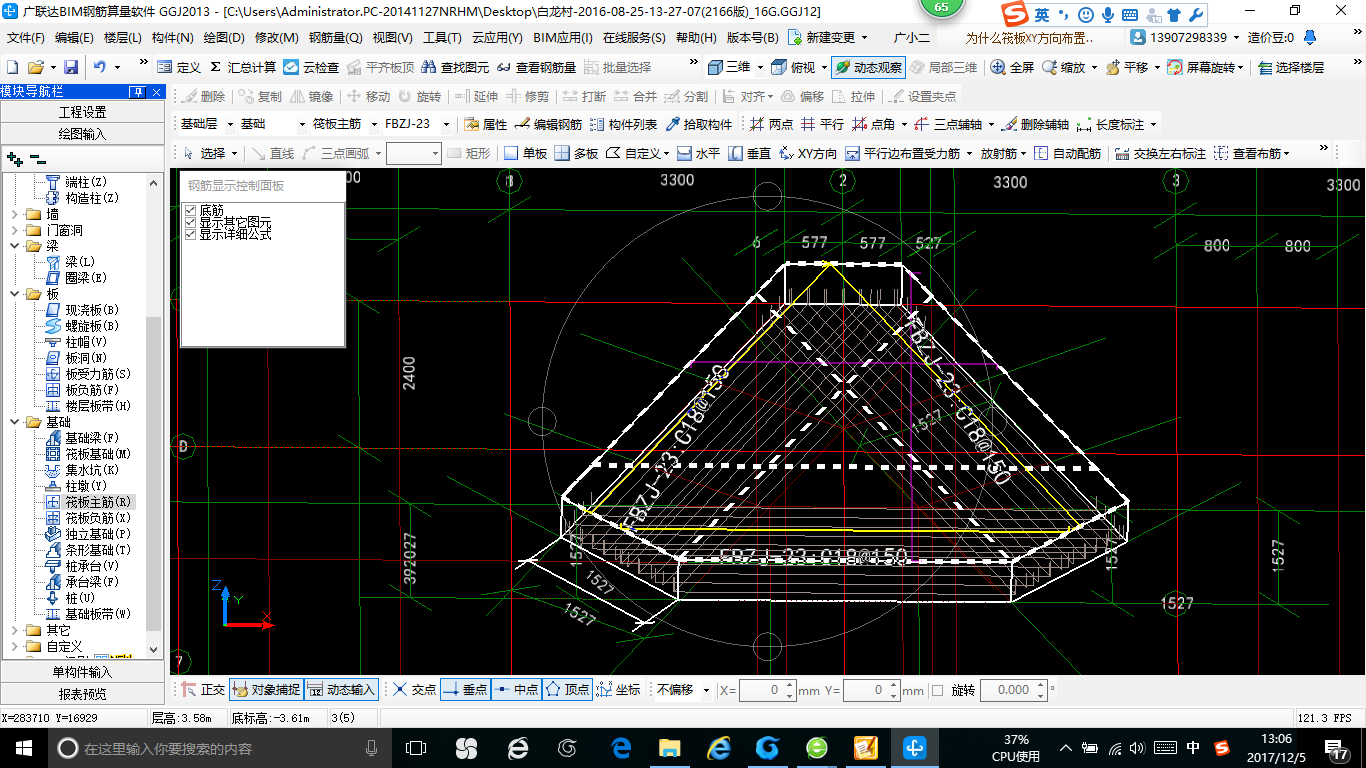Screen dimensions: 1366x768
Task: Toggle 正交 orthogonal mode
Action: (x=204, y=690)
